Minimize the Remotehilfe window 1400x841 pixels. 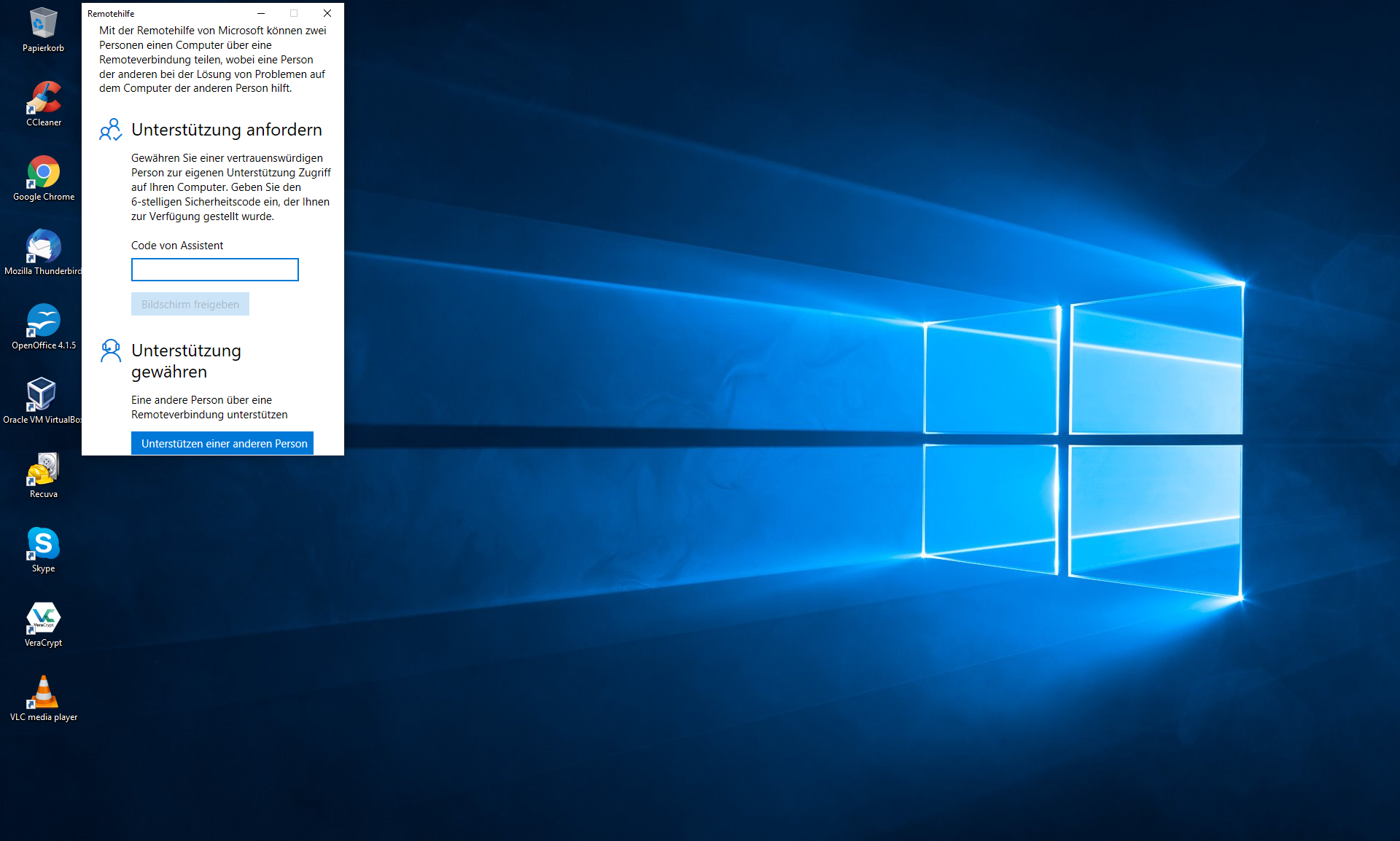coord(261,13)
